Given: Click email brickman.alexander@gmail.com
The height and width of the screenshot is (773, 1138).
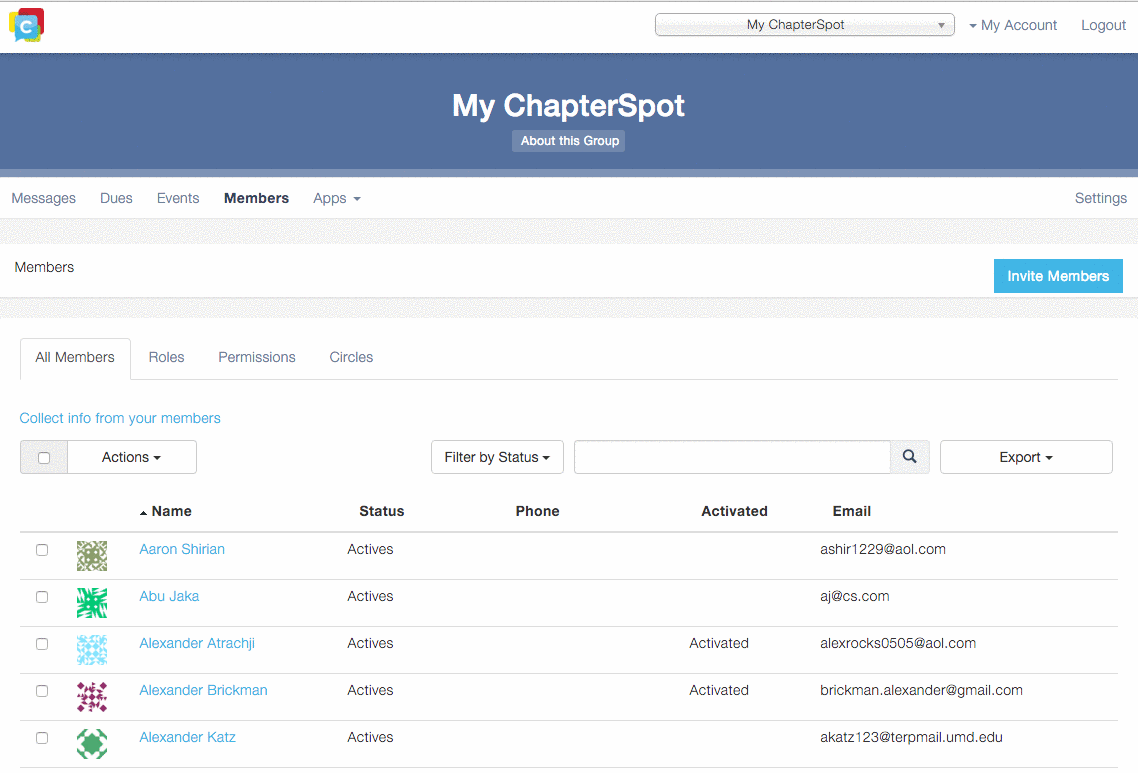Looking at the screenshot, I should [922, 690].
